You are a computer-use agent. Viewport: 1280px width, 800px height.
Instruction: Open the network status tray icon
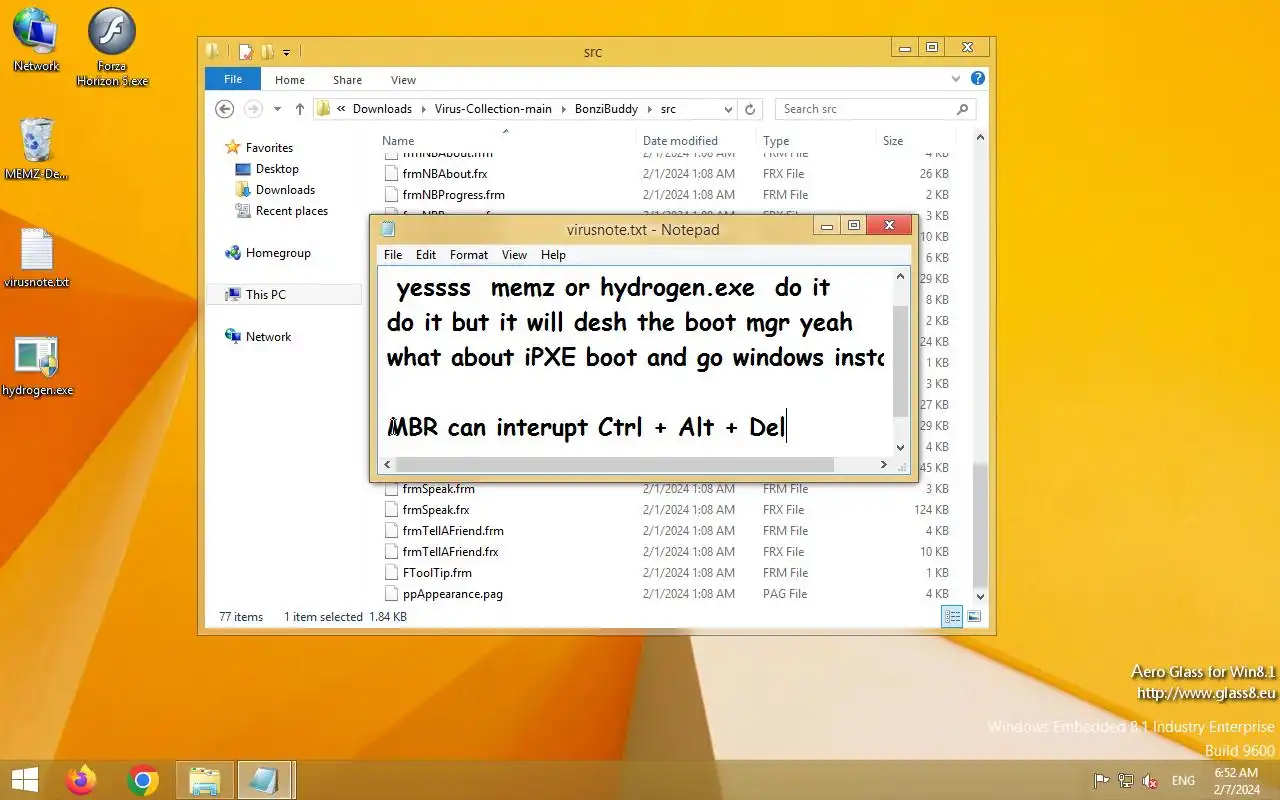click(x=1126, y=781)
